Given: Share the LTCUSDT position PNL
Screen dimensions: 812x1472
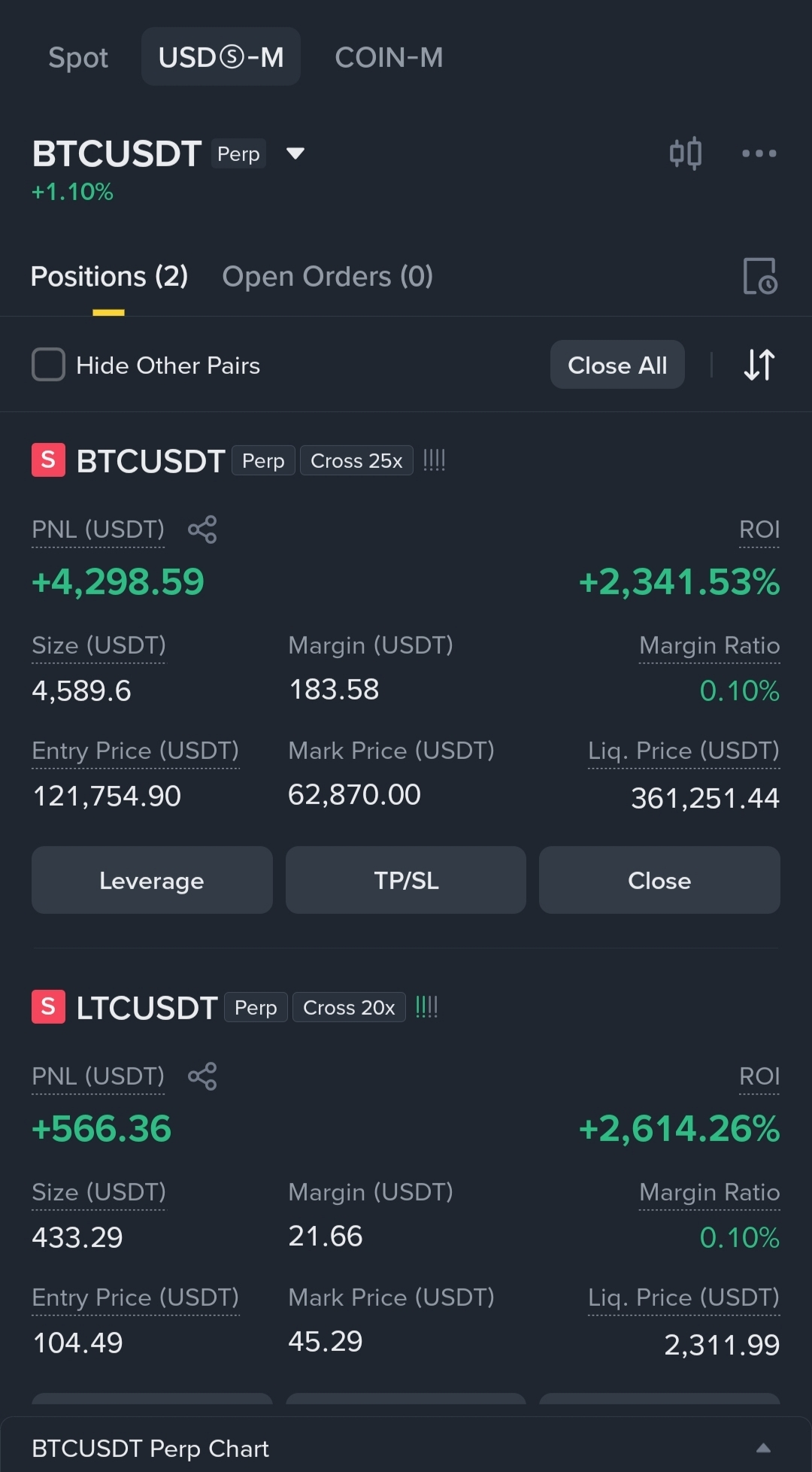Looking at the screenshot, I should click(x=202, y=1076).
